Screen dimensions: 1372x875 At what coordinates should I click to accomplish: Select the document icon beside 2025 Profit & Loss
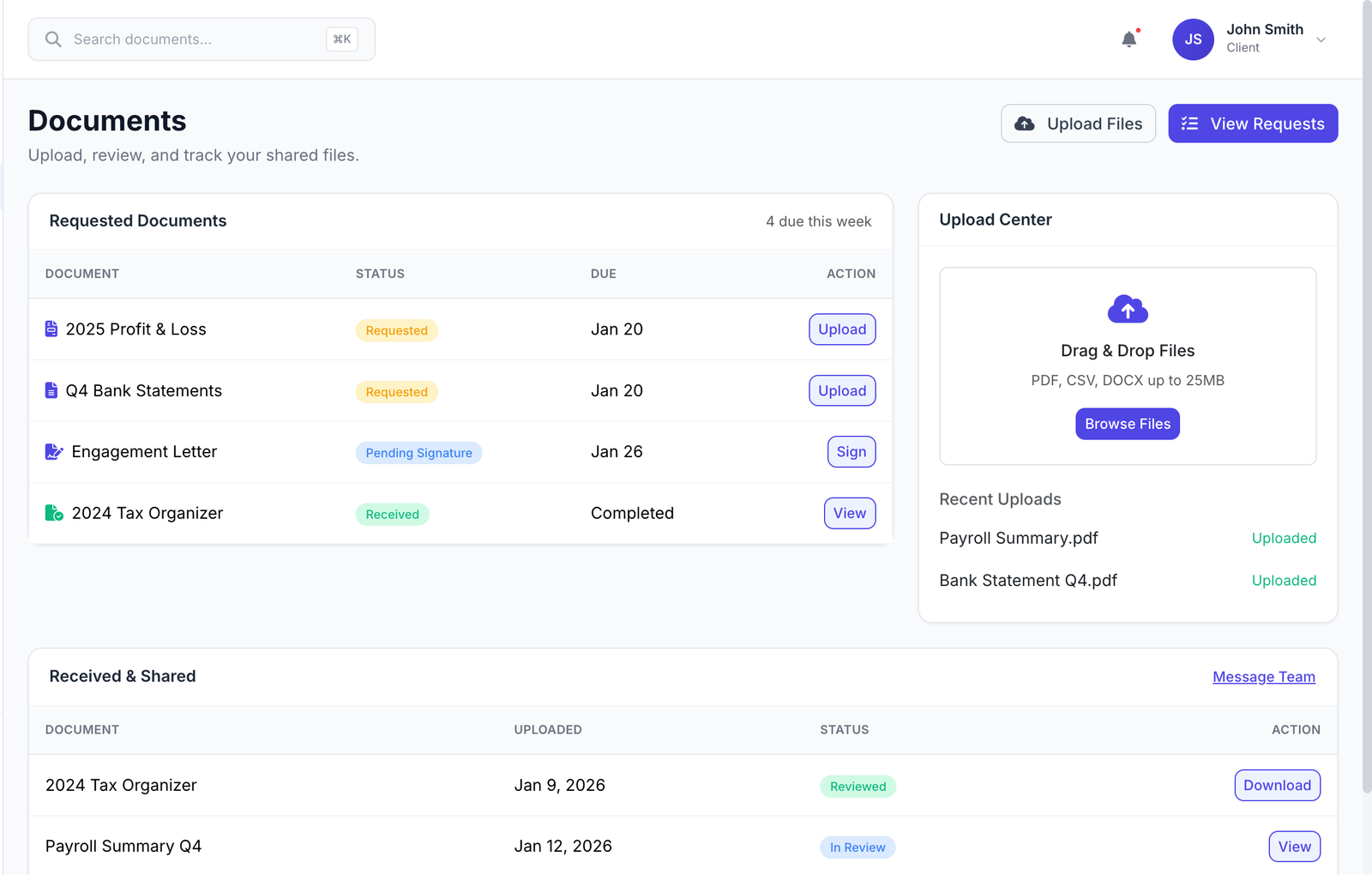pos(51,328)
